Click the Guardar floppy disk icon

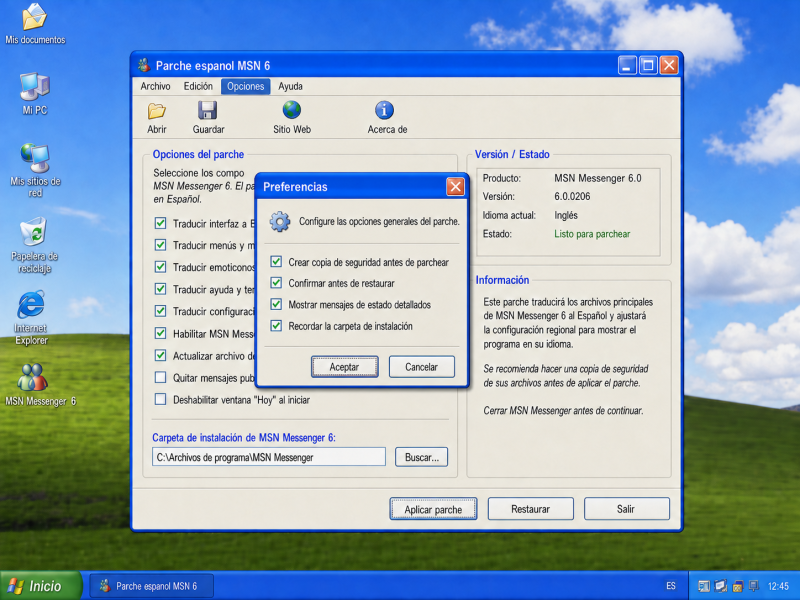pyautogui.click(x=208, y=110)
